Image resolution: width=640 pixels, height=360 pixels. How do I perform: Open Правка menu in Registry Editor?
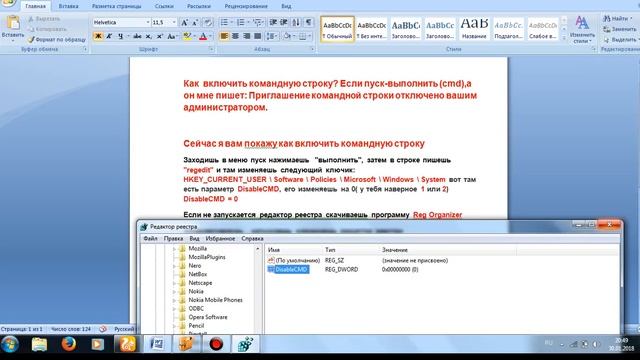click(x=173, y=238)
